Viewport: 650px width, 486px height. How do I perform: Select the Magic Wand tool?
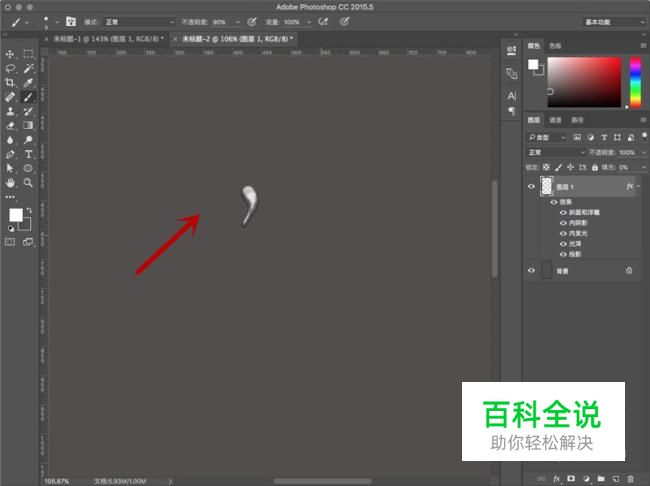coord(28,68)
